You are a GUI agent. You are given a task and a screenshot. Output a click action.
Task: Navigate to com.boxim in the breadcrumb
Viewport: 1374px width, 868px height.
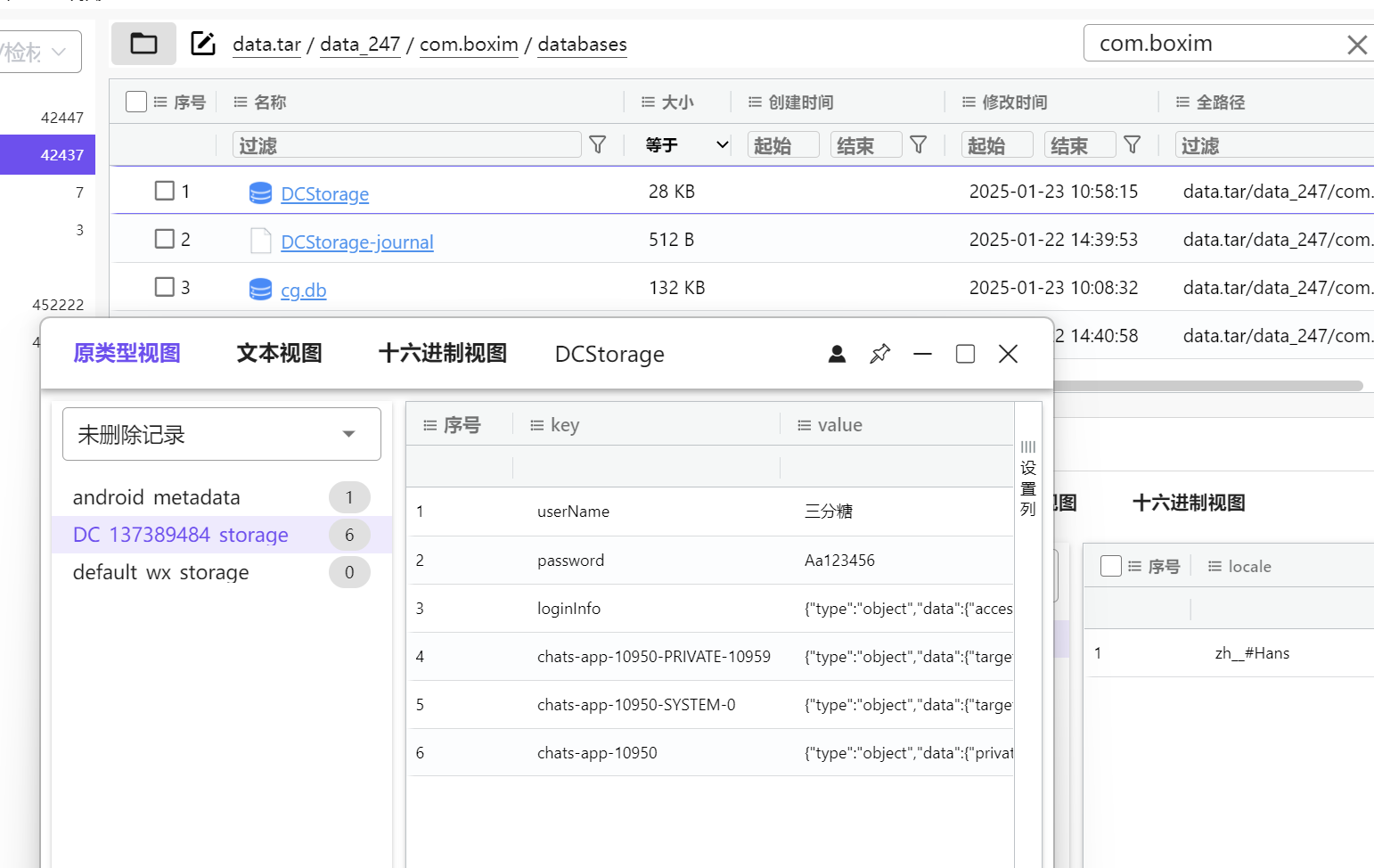point(469,44)
